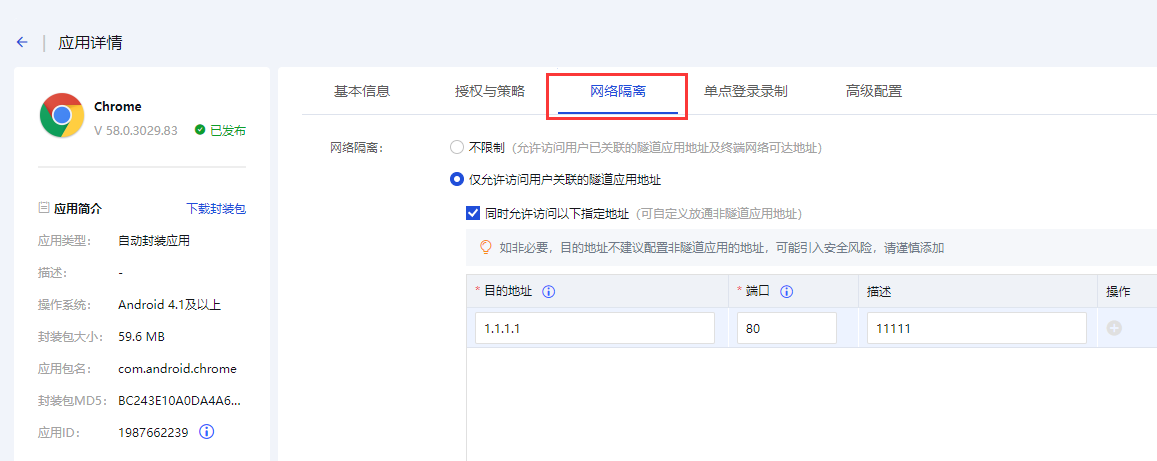The height and width of the screenshot is (461, 1157).
Task: Go back using the left arrow icon
Action: pyautogui.click(x=22, y=43)
